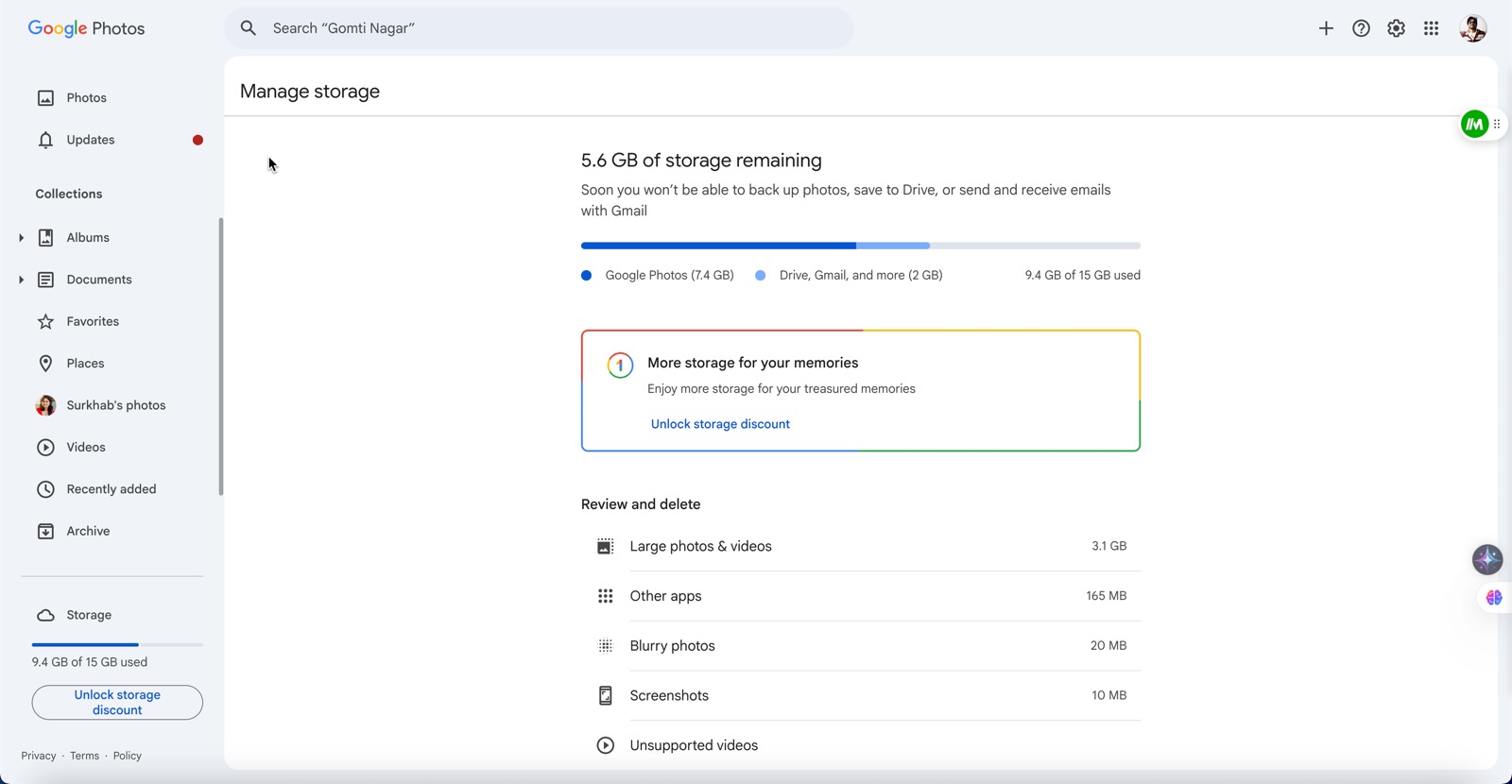The height and width of the screenshot is (784, 1512).
Task: Click the drag handle beside IM badge
Action: 1497,124
